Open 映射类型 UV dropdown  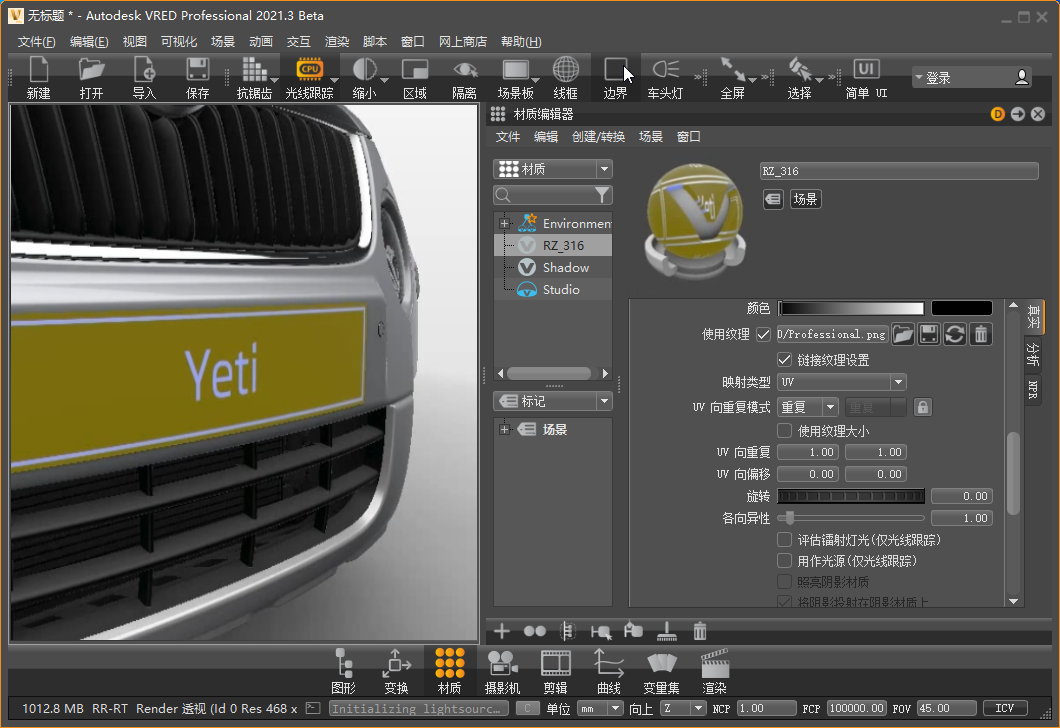coord(842,382)
